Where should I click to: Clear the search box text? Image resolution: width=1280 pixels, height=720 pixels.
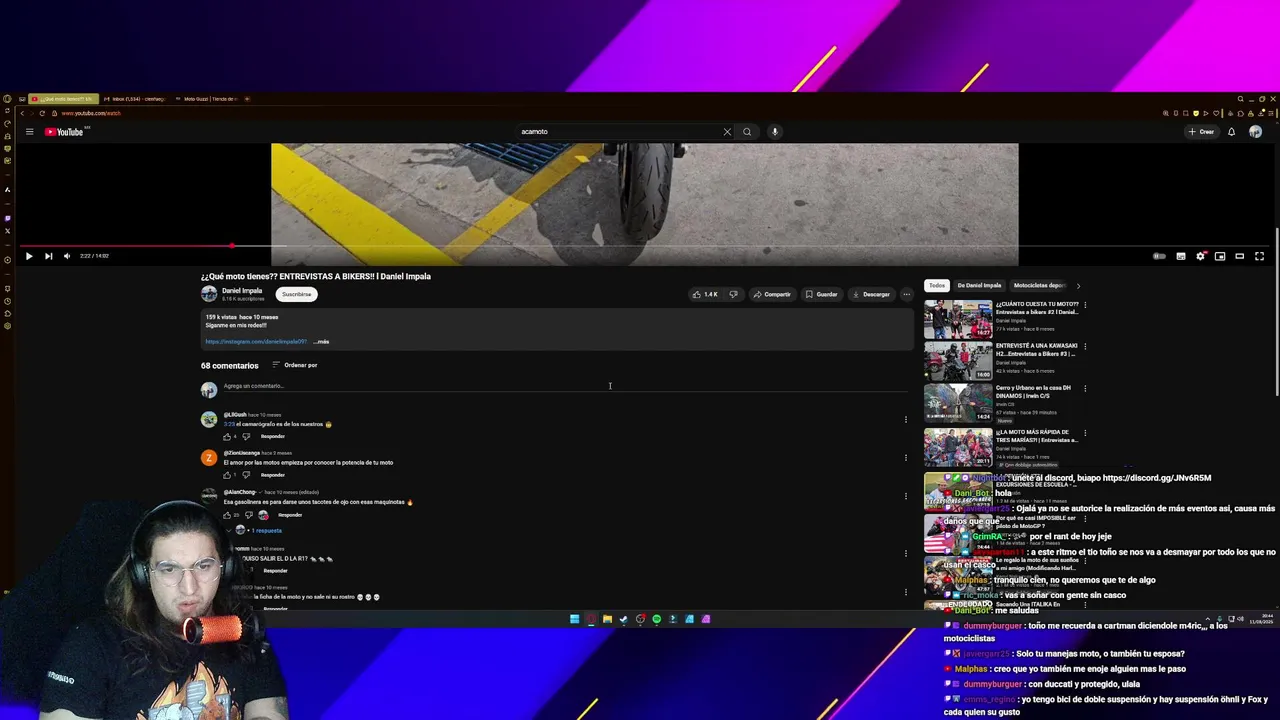coord(727,132)
